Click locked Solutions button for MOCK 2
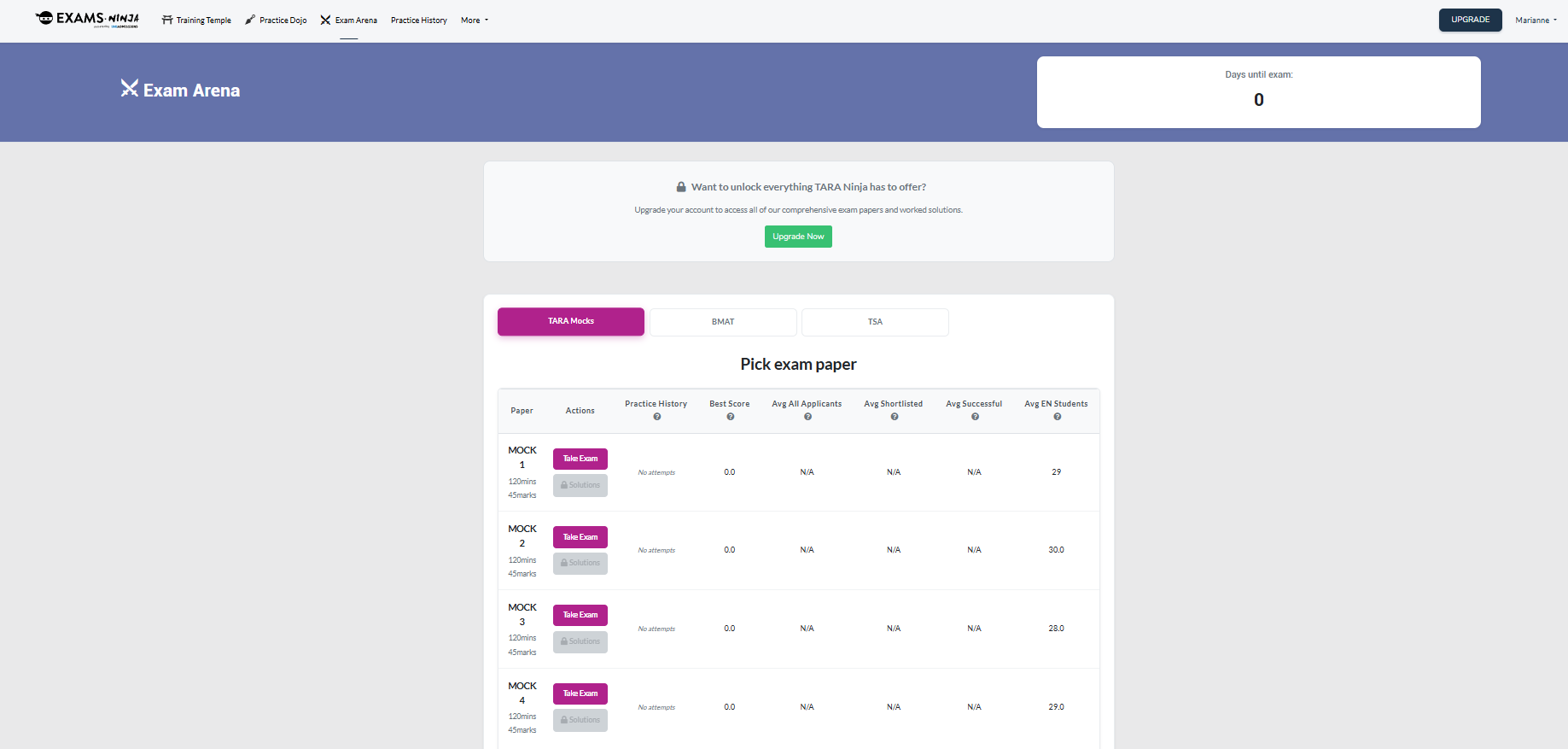The image size is (1568, 749). tap(580, 563)
